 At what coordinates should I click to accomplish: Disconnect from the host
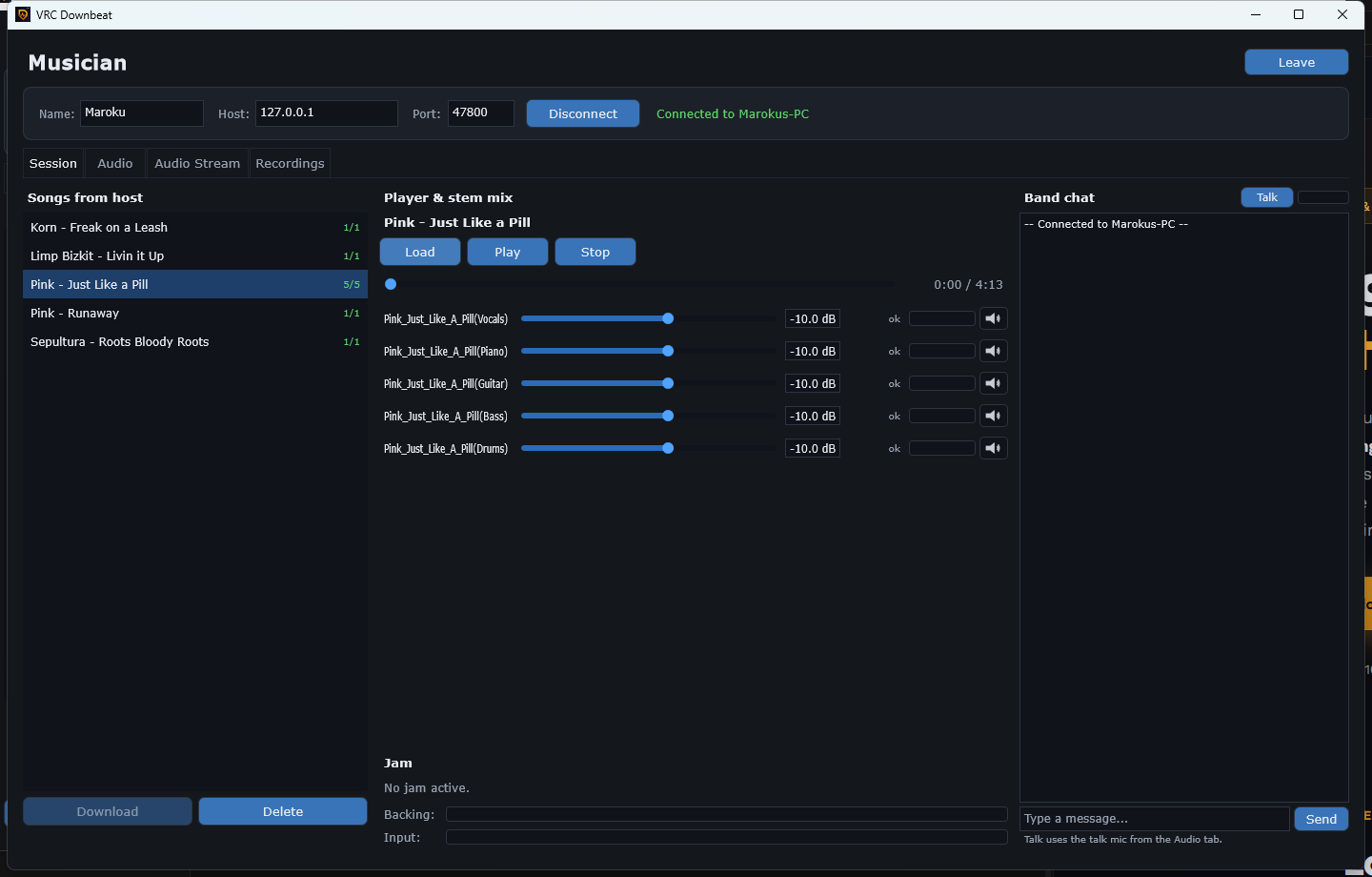point(583,113)
